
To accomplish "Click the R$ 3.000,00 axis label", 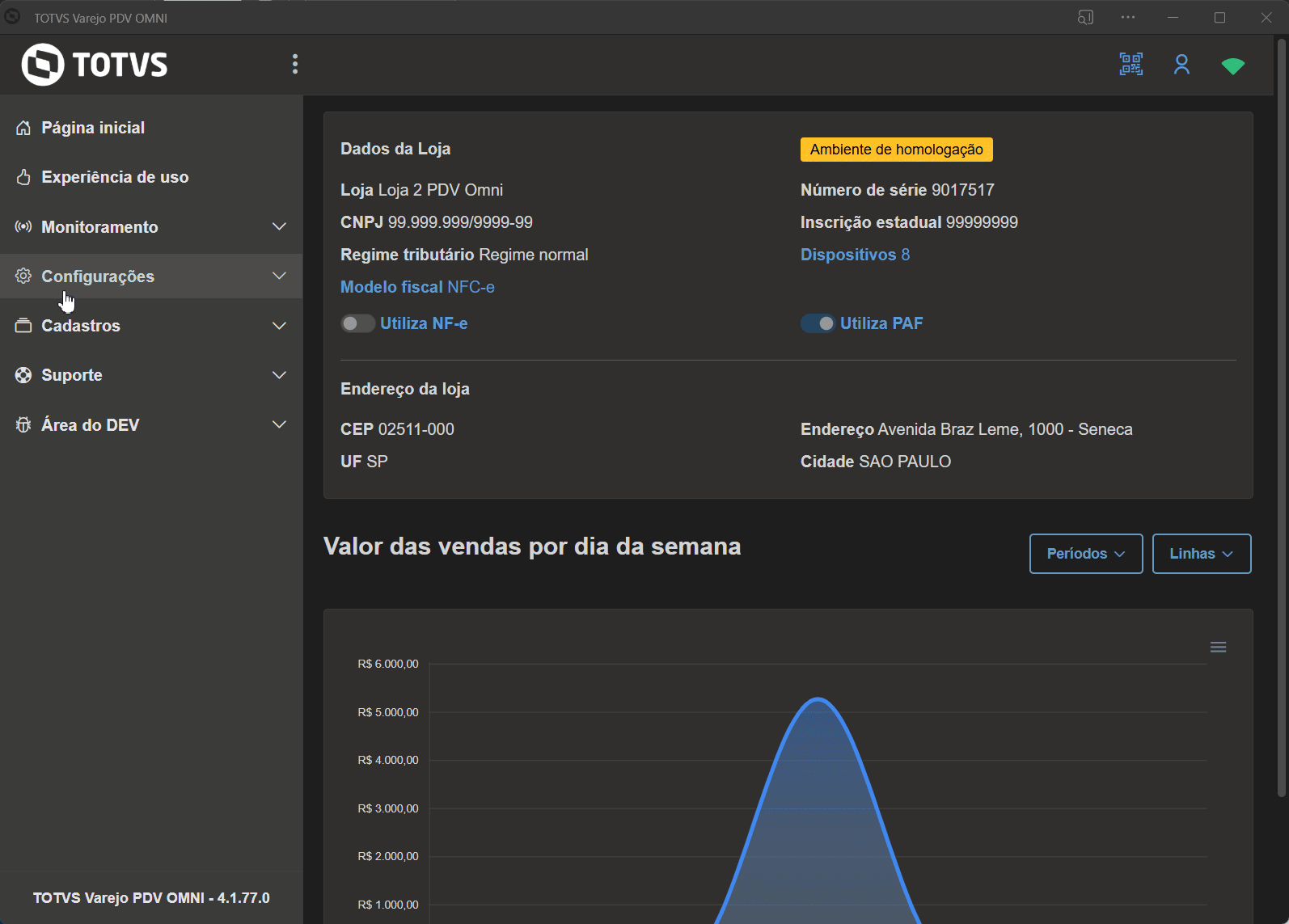I will (x=388, y=808).
